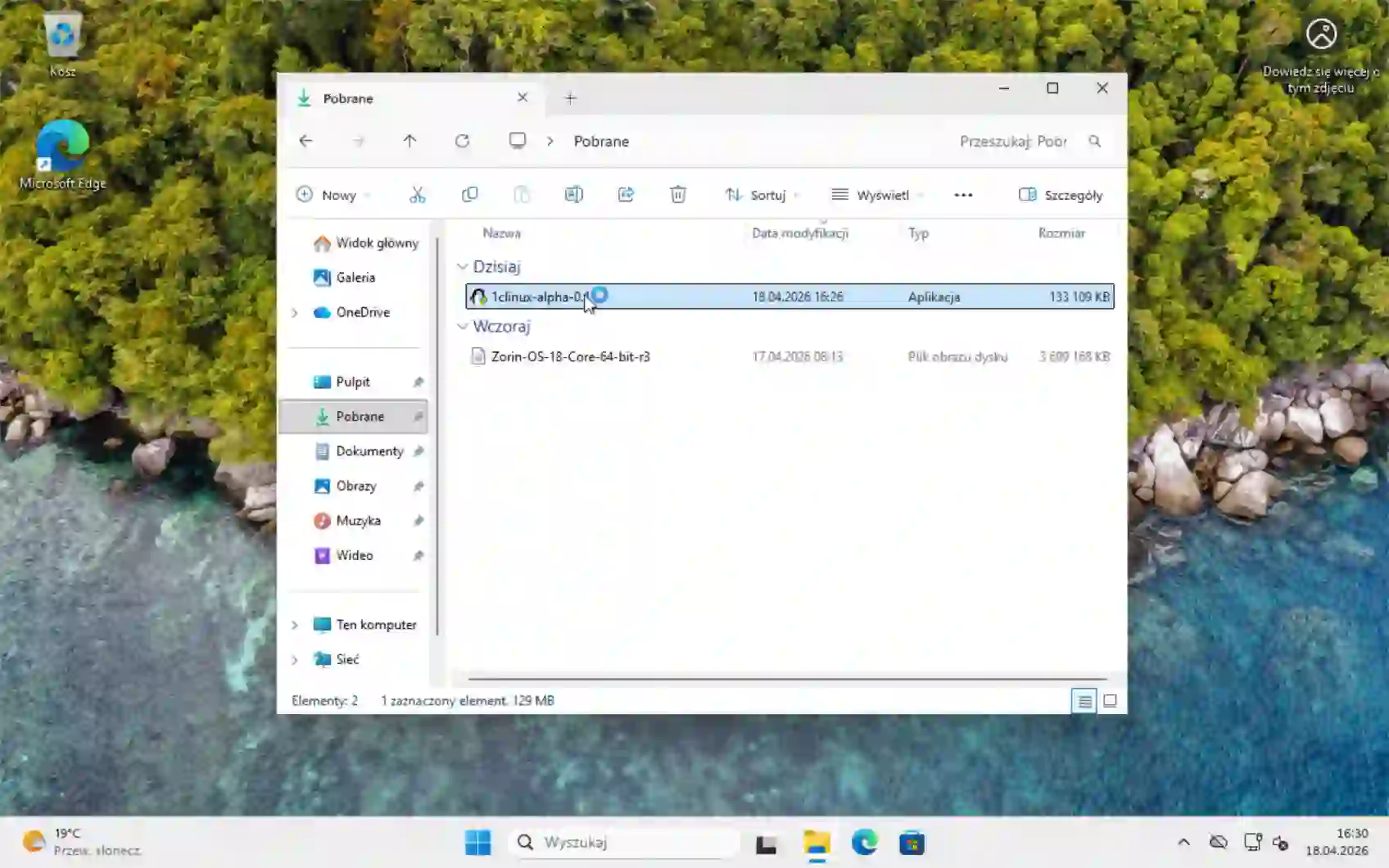Open Microsoft Edge from the taskbar

(x=865, y=842)
